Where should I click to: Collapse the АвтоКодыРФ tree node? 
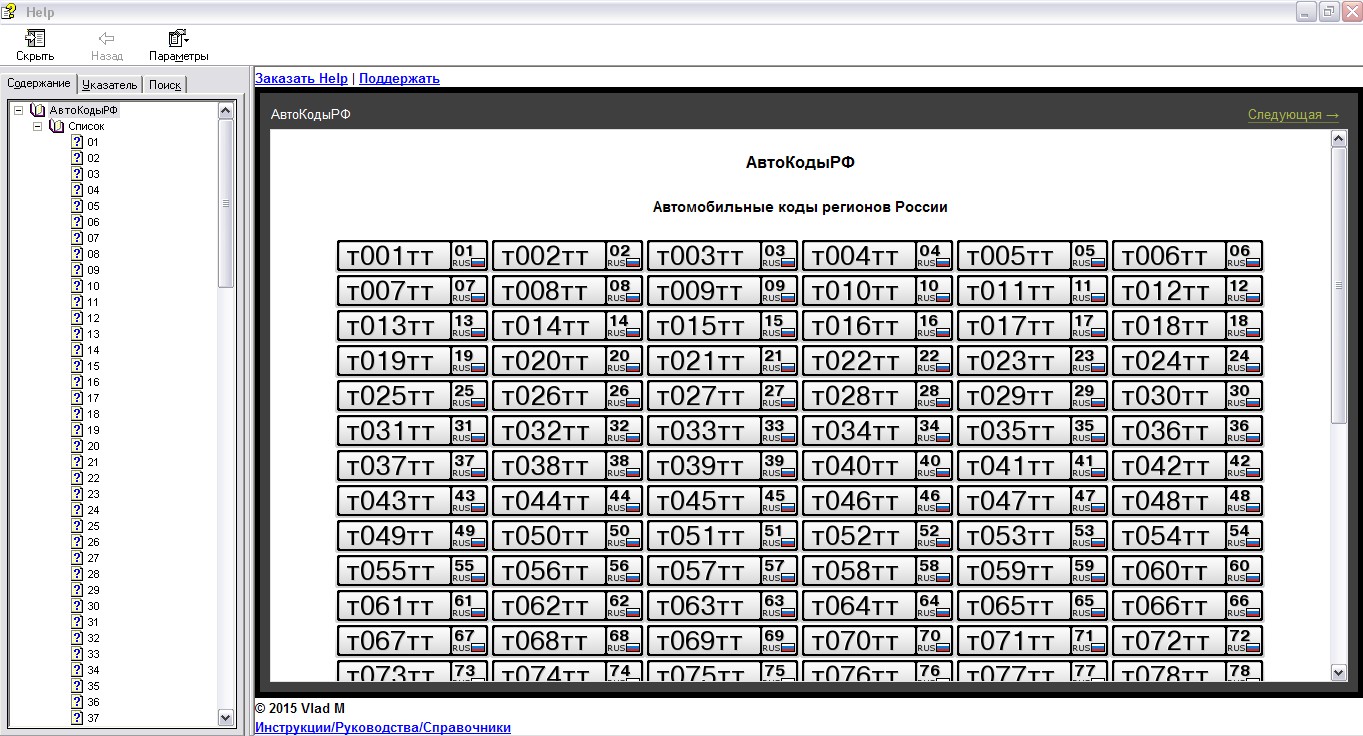tap(19, 110)
